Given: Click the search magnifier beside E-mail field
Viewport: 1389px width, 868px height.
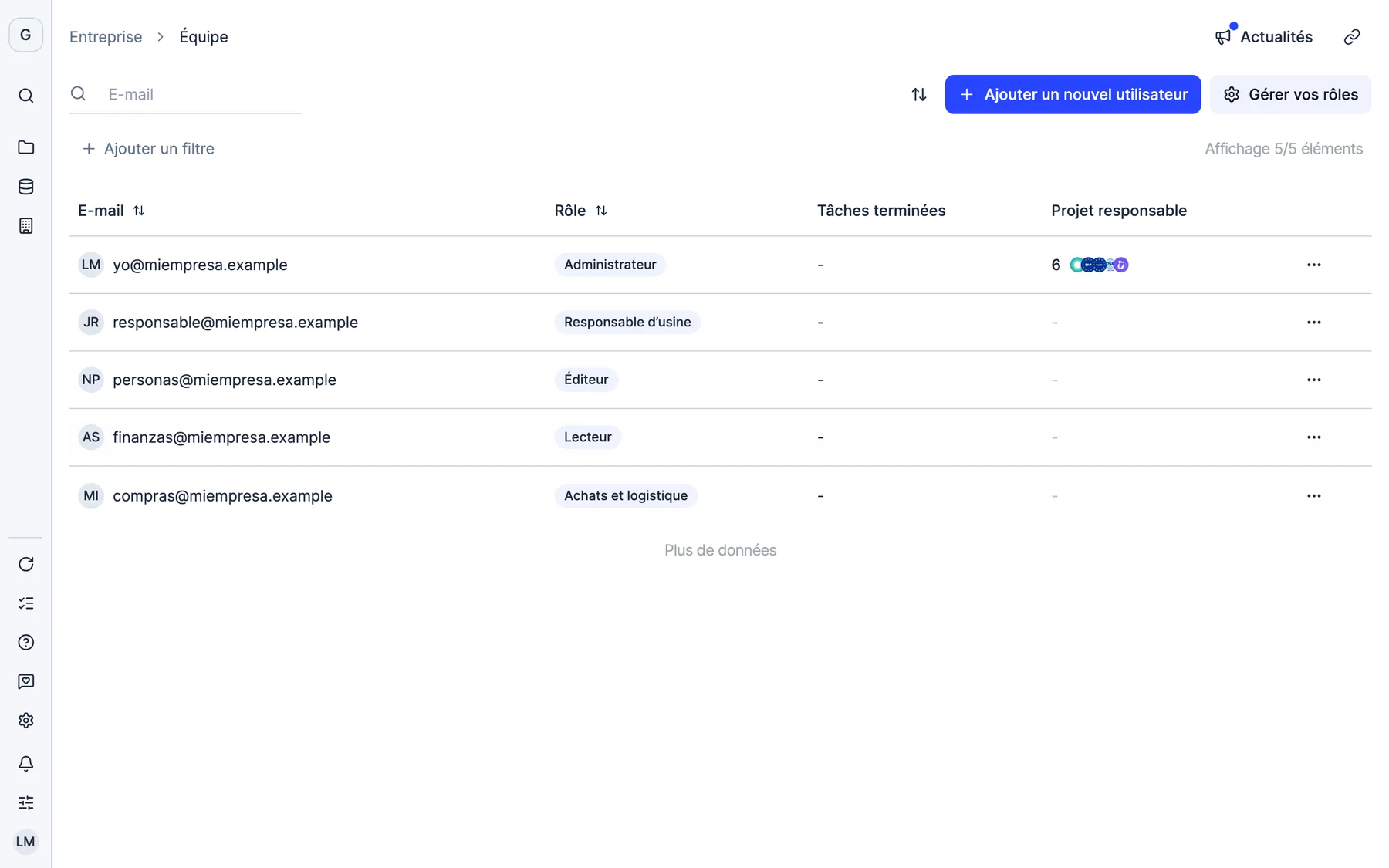Looking at the screenshot, I should pyautogui.click(x=78, y=94).
